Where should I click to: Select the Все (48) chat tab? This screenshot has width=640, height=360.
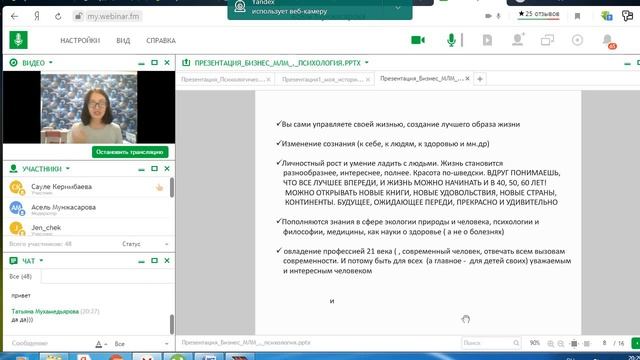pyautogui.click(x=20, y=276)
